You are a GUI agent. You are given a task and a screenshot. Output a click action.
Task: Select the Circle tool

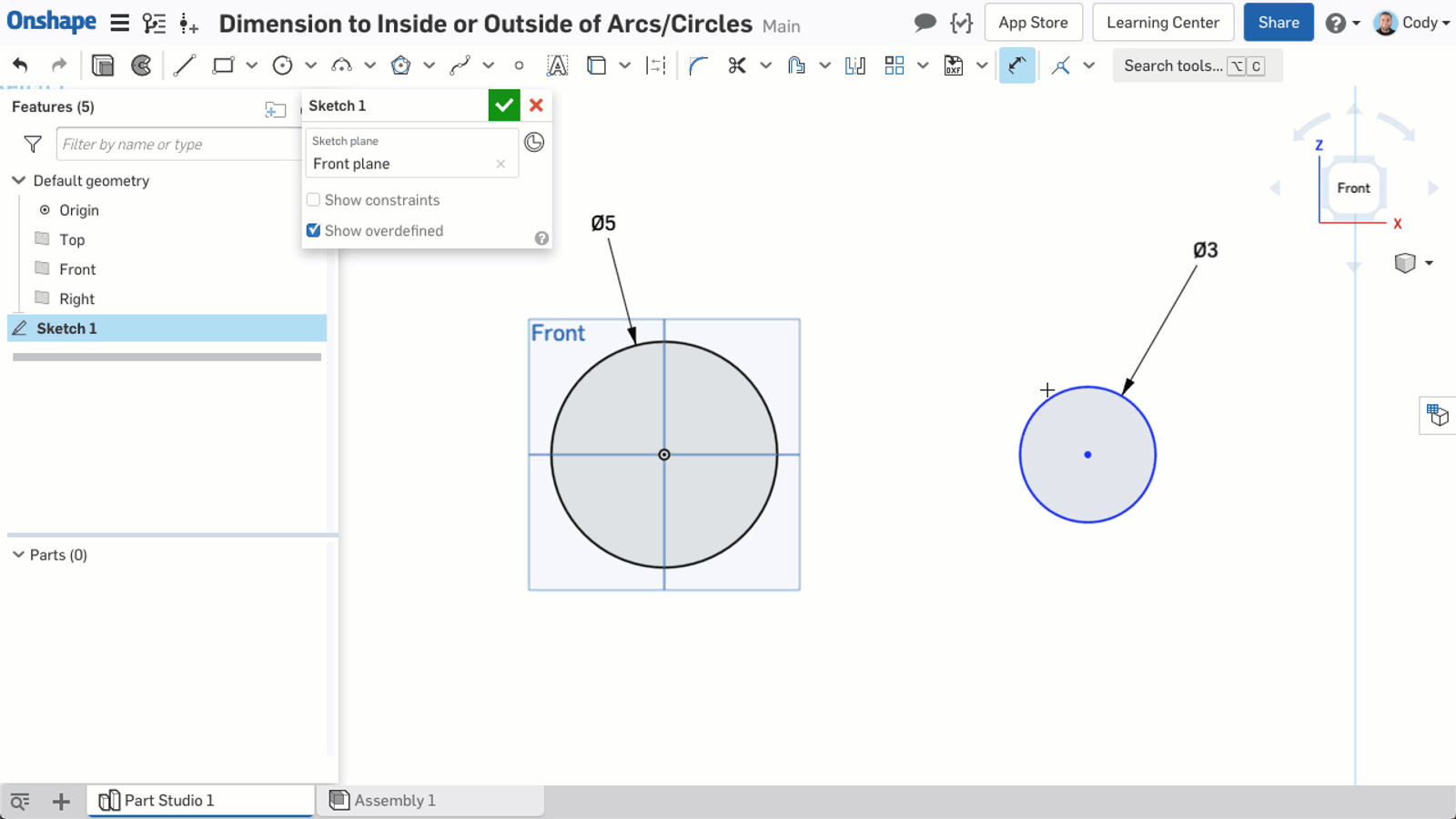pyautogui.click(x=281, y=65)
